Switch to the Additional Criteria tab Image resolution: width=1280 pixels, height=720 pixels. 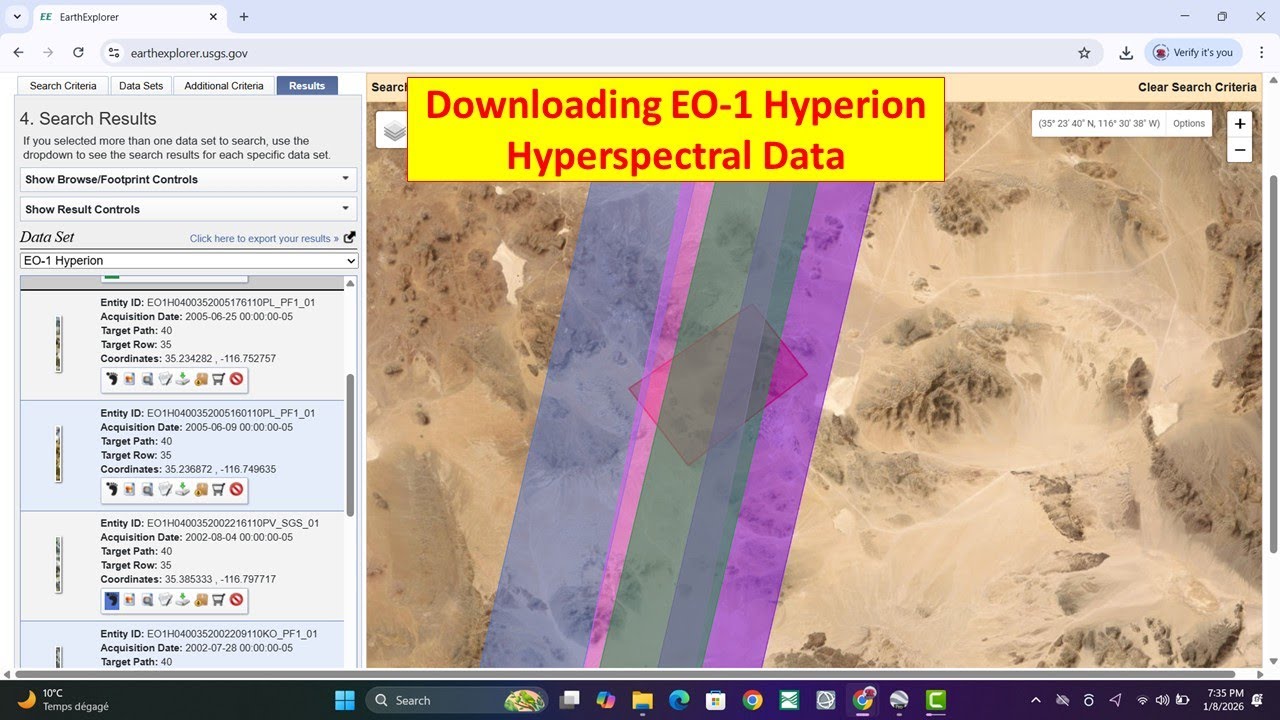click(224, 86)
